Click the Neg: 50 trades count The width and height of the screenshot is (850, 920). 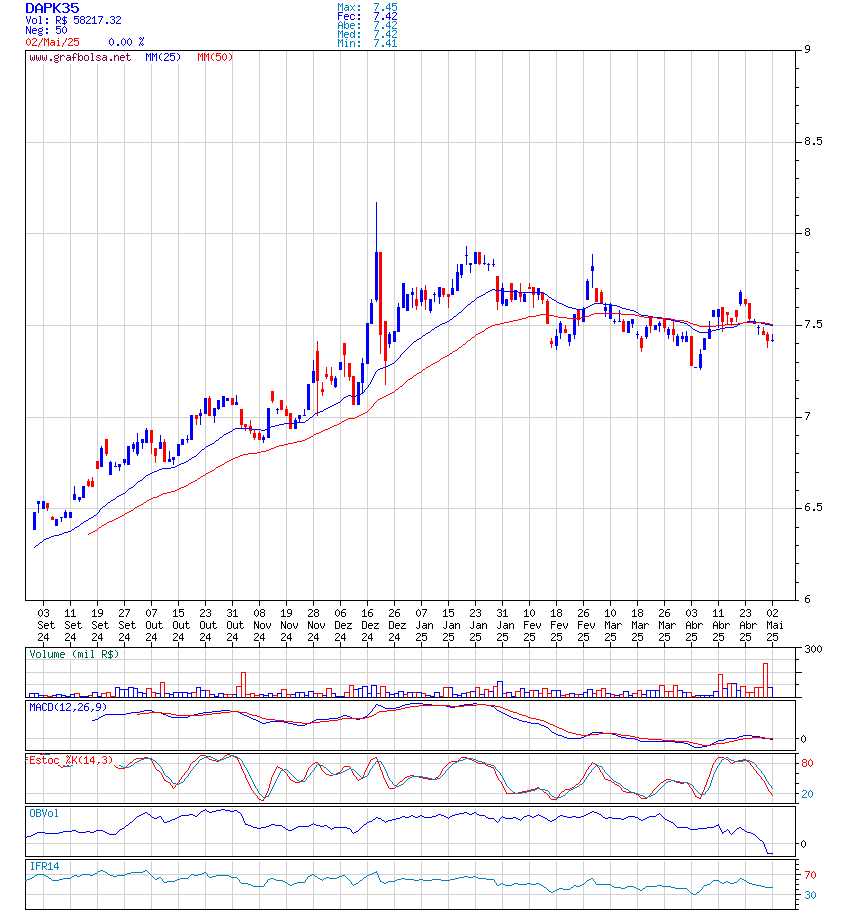pyautogui.click(x=46, y=30)
